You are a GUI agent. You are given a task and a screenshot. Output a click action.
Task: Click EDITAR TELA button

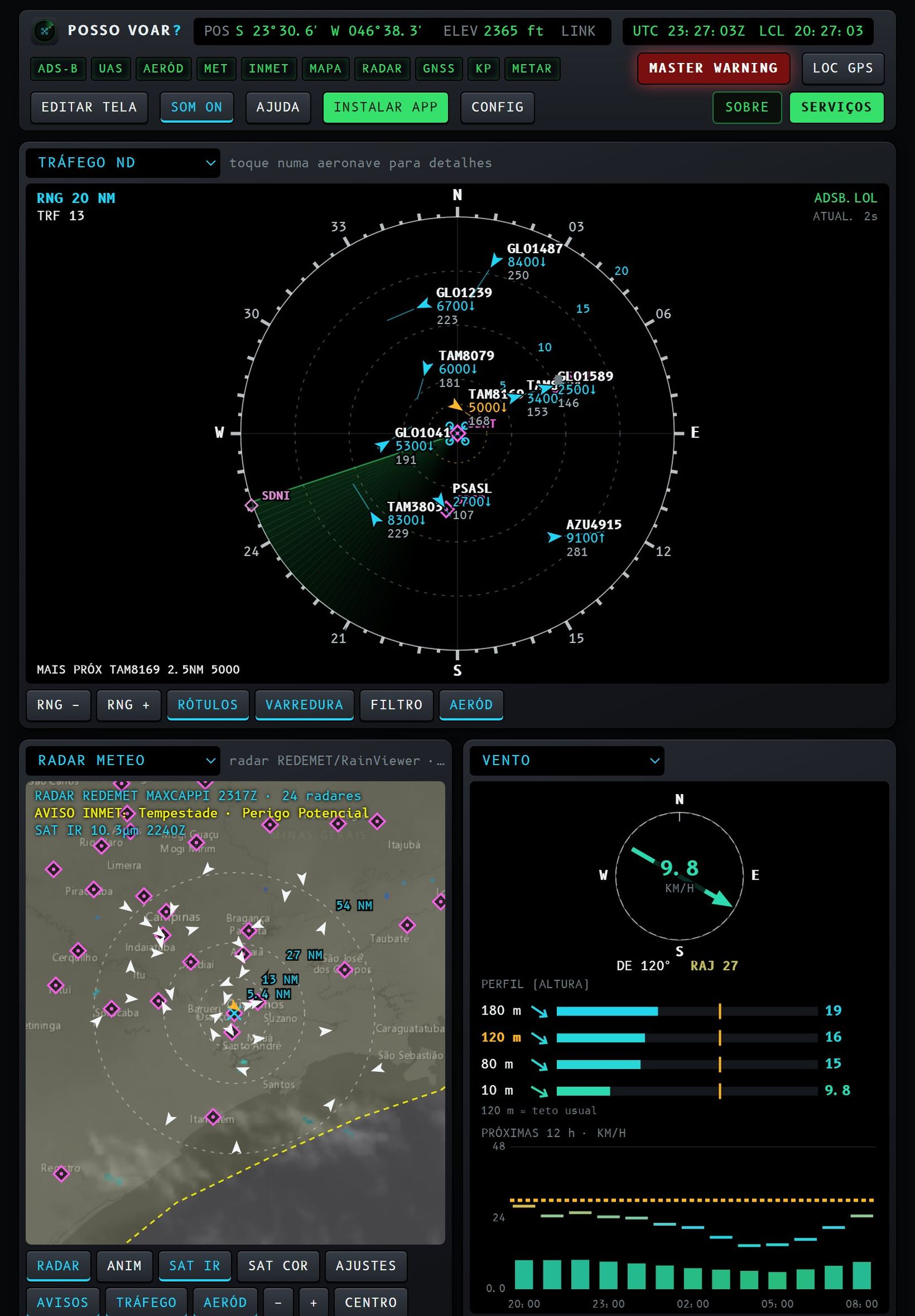[x=89, y=107]
